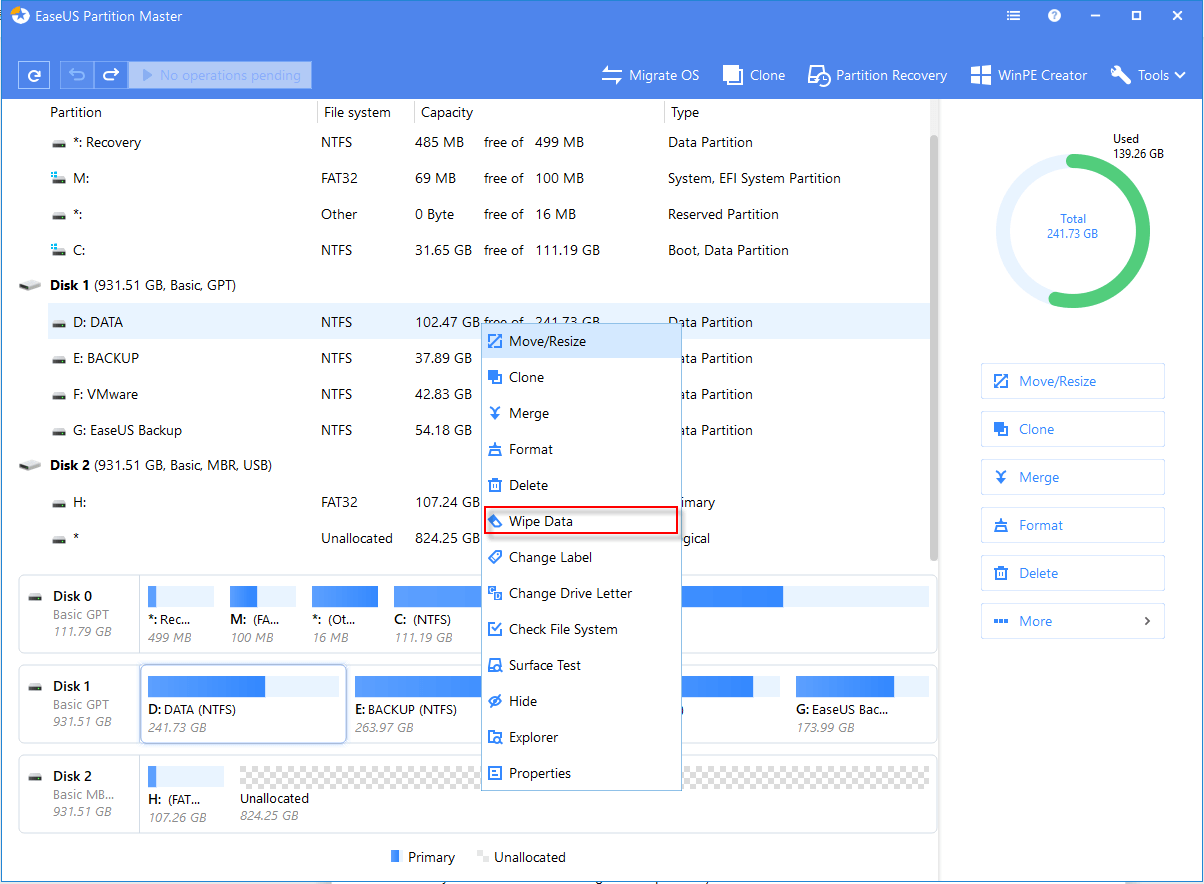Screen dimensions: 1204x884
Task: Select Surface Test menu entry
Action: pos(581,665)
